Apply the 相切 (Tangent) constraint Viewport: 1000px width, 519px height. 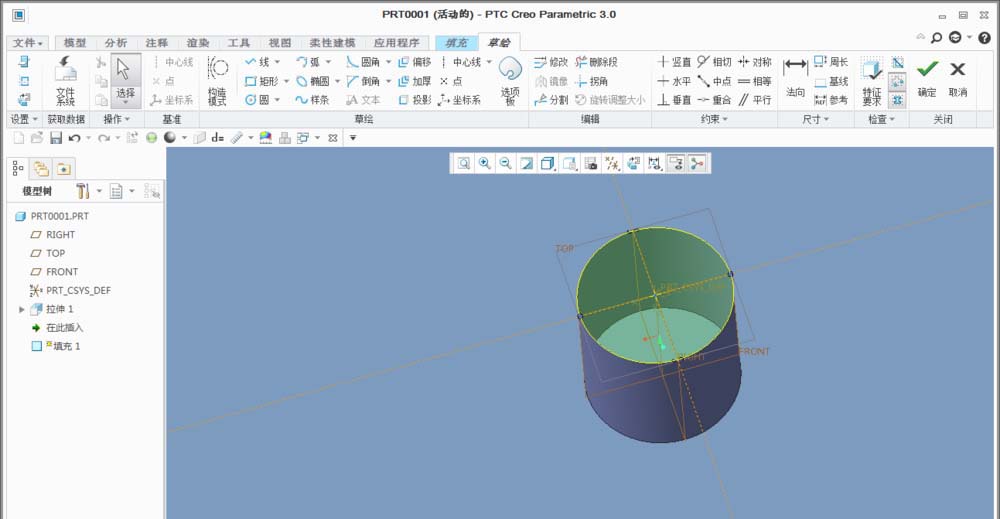point(714,62)
